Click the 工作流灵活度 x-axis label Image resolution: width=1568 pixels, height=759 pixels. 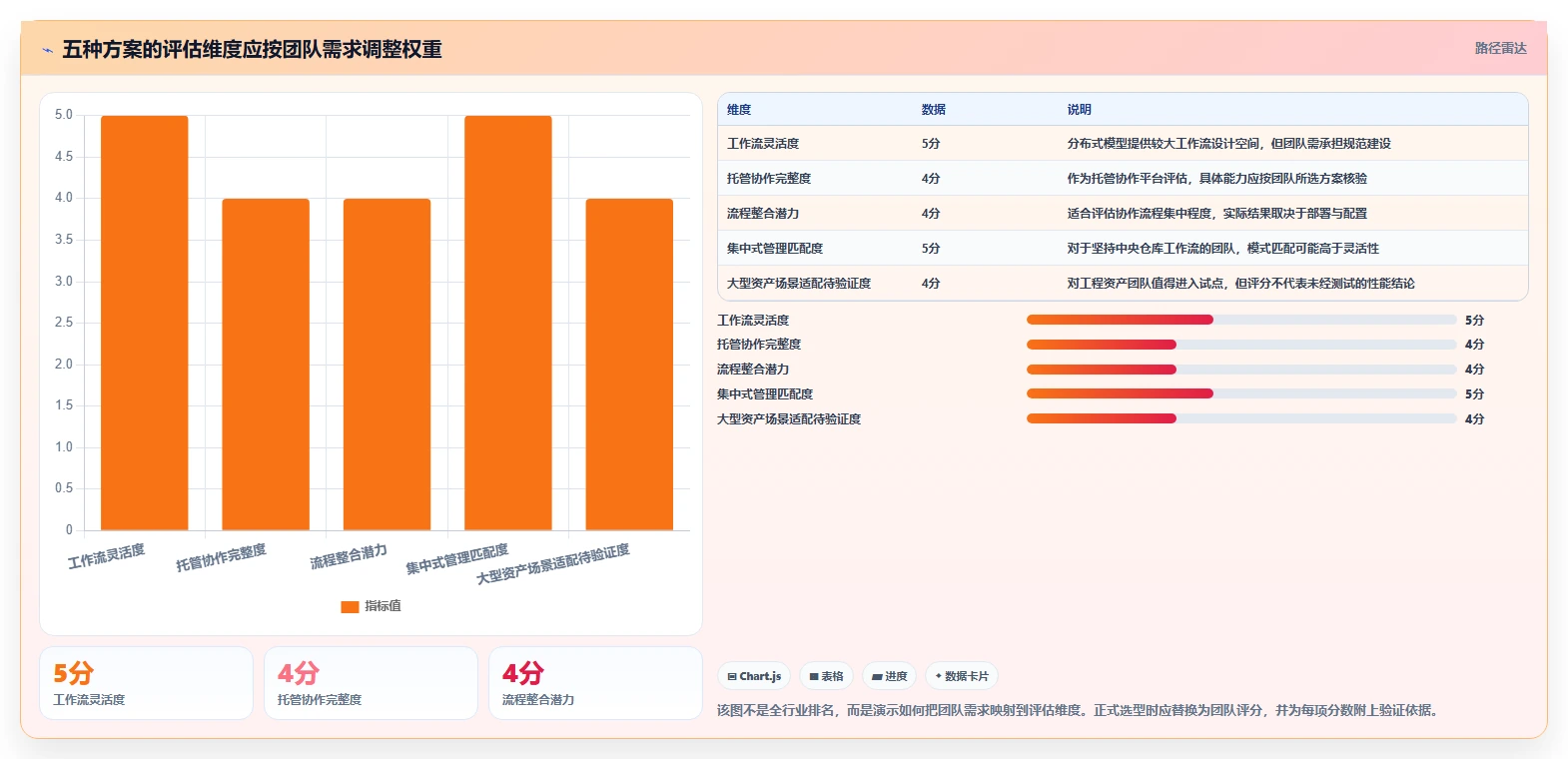107,556
